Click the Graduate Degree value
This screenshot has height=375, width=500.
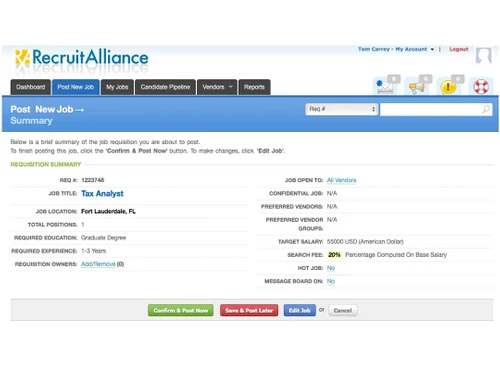(104, 238)
